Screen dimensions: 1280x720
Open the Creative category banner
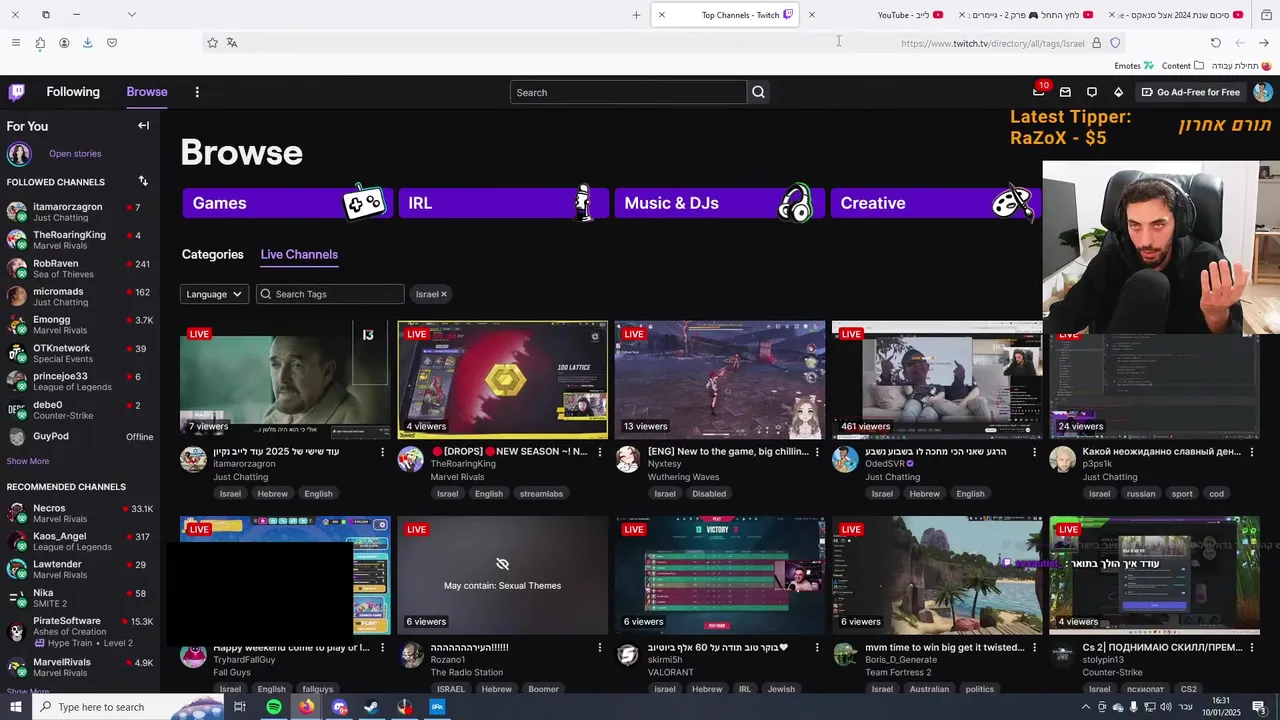[936, 203]
